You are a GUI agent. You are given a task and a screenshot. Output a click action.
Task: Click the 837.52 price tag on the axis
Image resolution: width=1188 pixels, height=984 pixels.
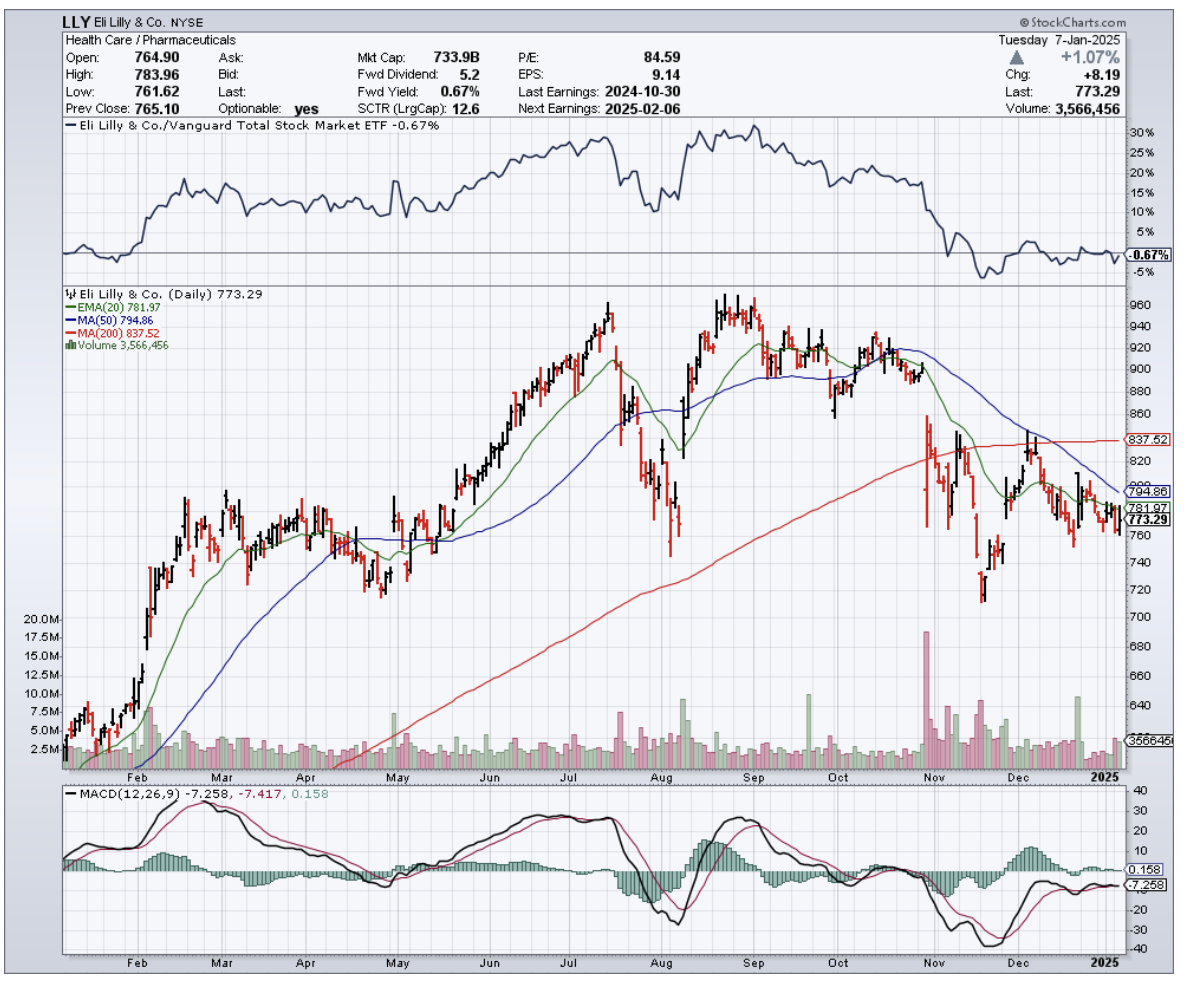(1147, 439)
